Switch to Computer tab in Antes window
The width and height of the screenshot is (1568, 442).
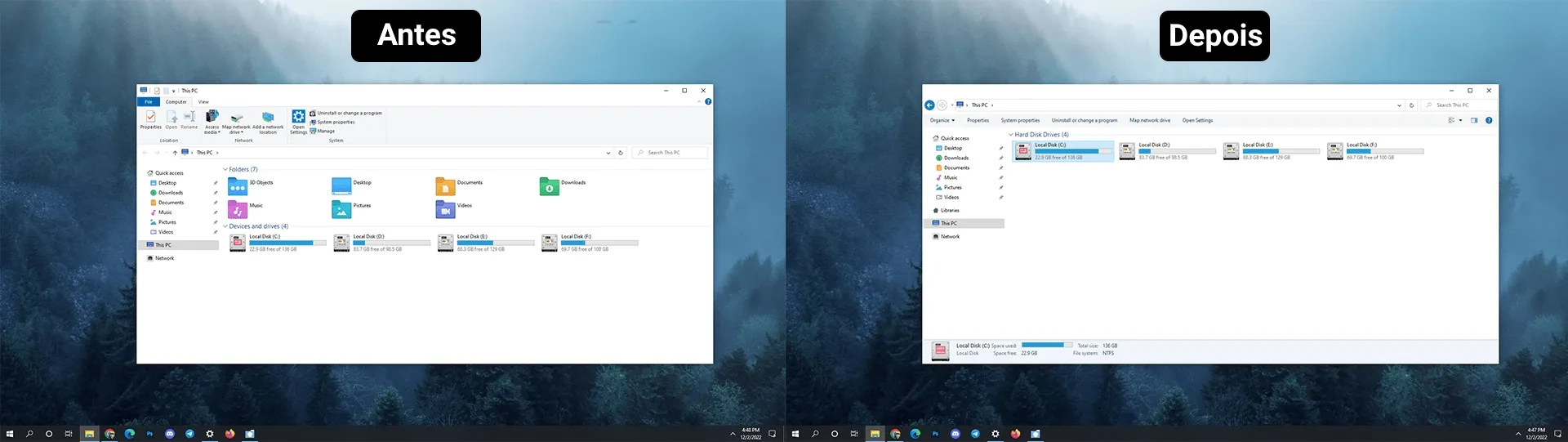(x=176, y=102)
